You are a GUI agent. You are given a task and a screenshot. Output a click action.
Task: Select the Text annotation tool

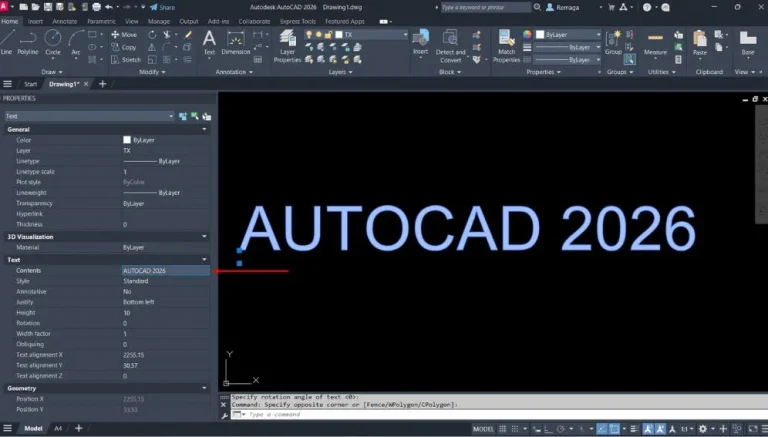click(209, 42)
